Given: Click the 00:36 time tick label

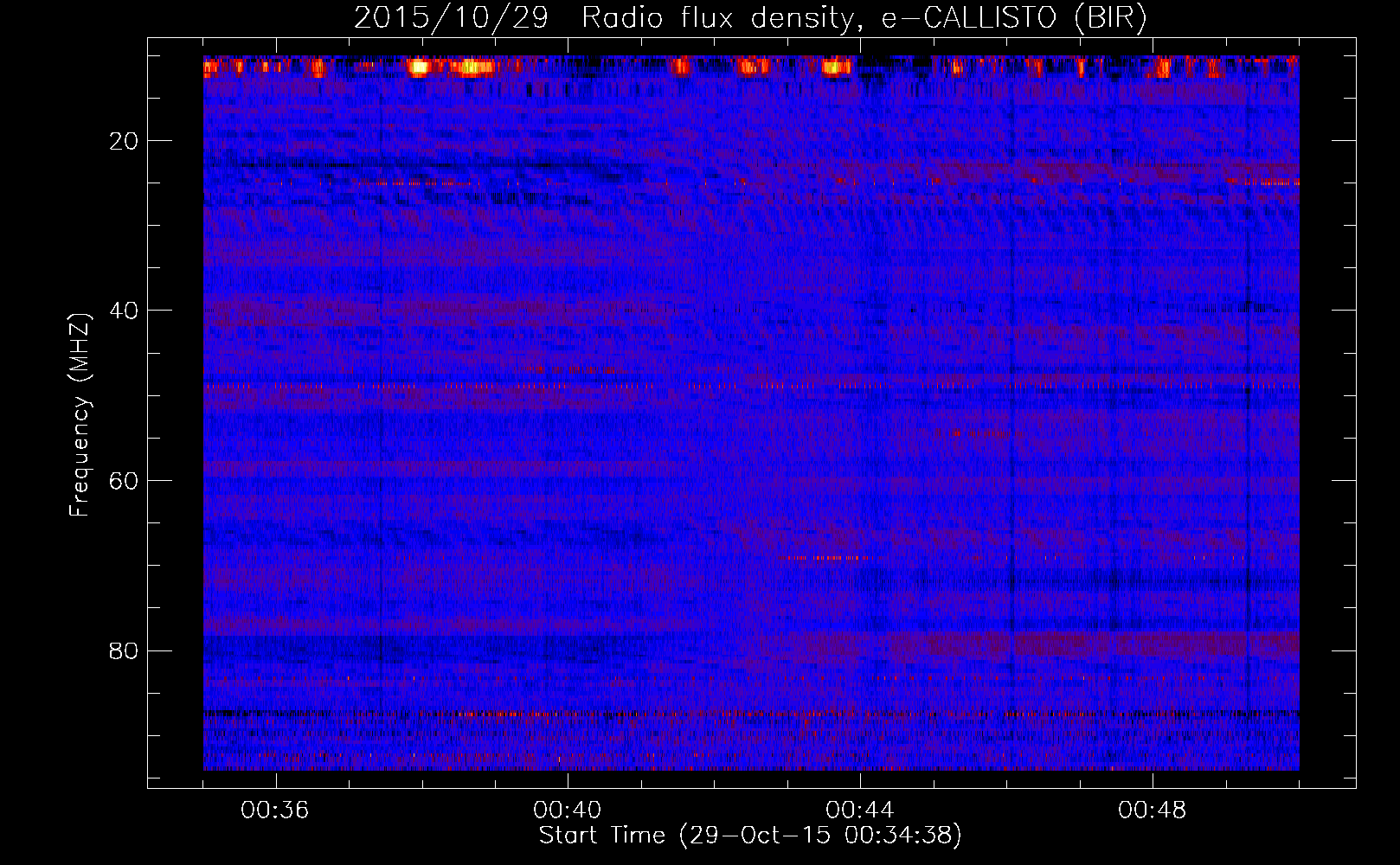Looking at the screenshot, I should pos(275,811).
